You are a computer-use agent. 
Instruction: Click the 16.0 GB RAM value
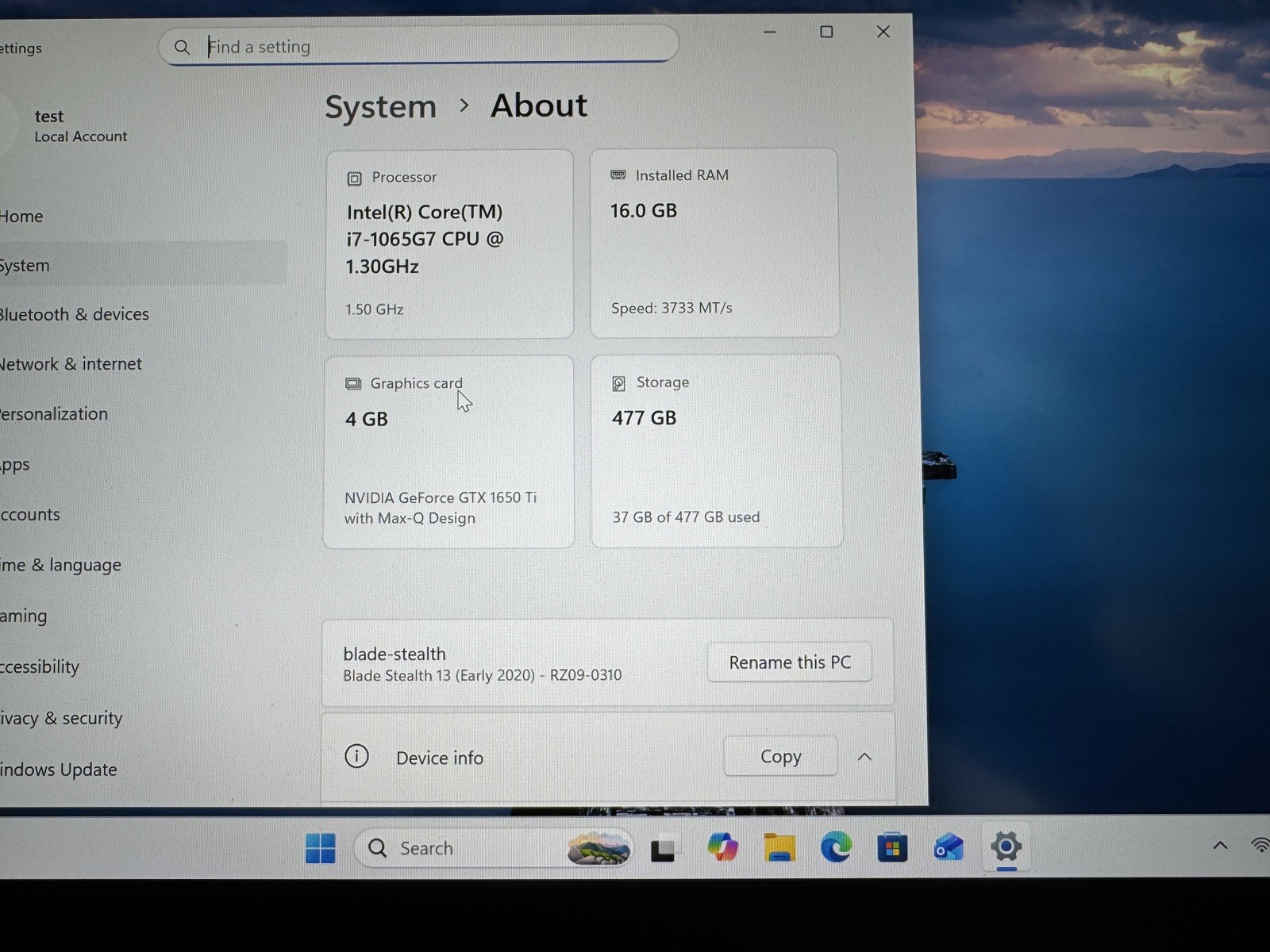coord(644,211)
